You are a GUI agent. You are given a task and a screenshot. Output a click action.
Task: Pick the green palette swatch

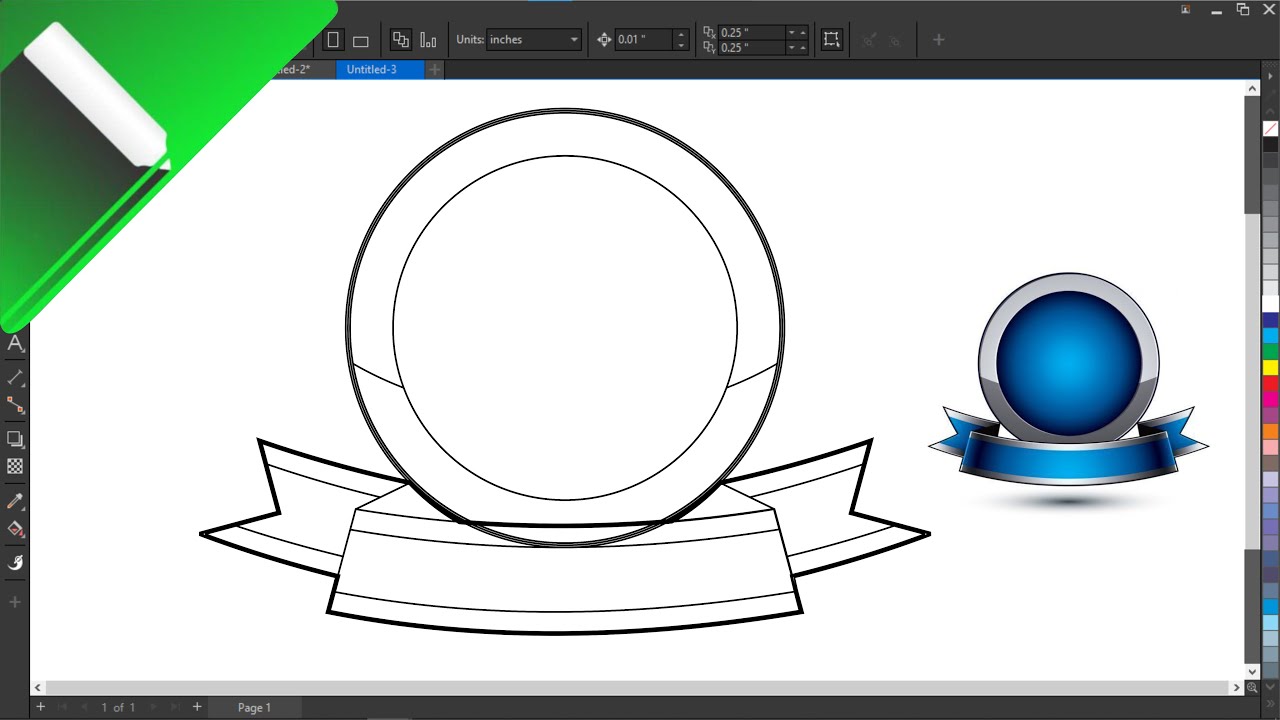coord(1270,351)
